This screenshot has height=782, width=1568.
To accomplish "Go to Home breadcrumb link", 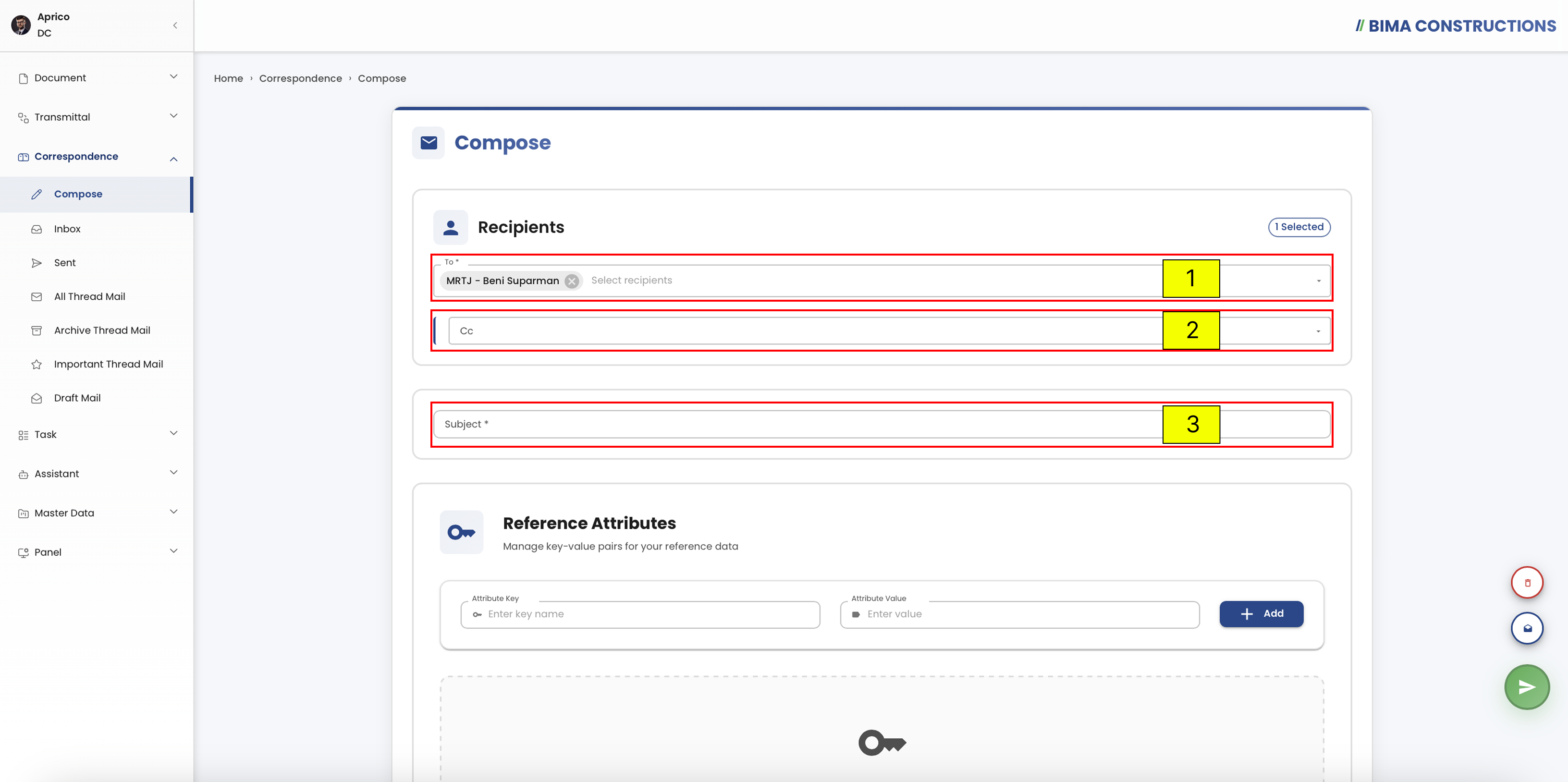I will tap(228, 78).
